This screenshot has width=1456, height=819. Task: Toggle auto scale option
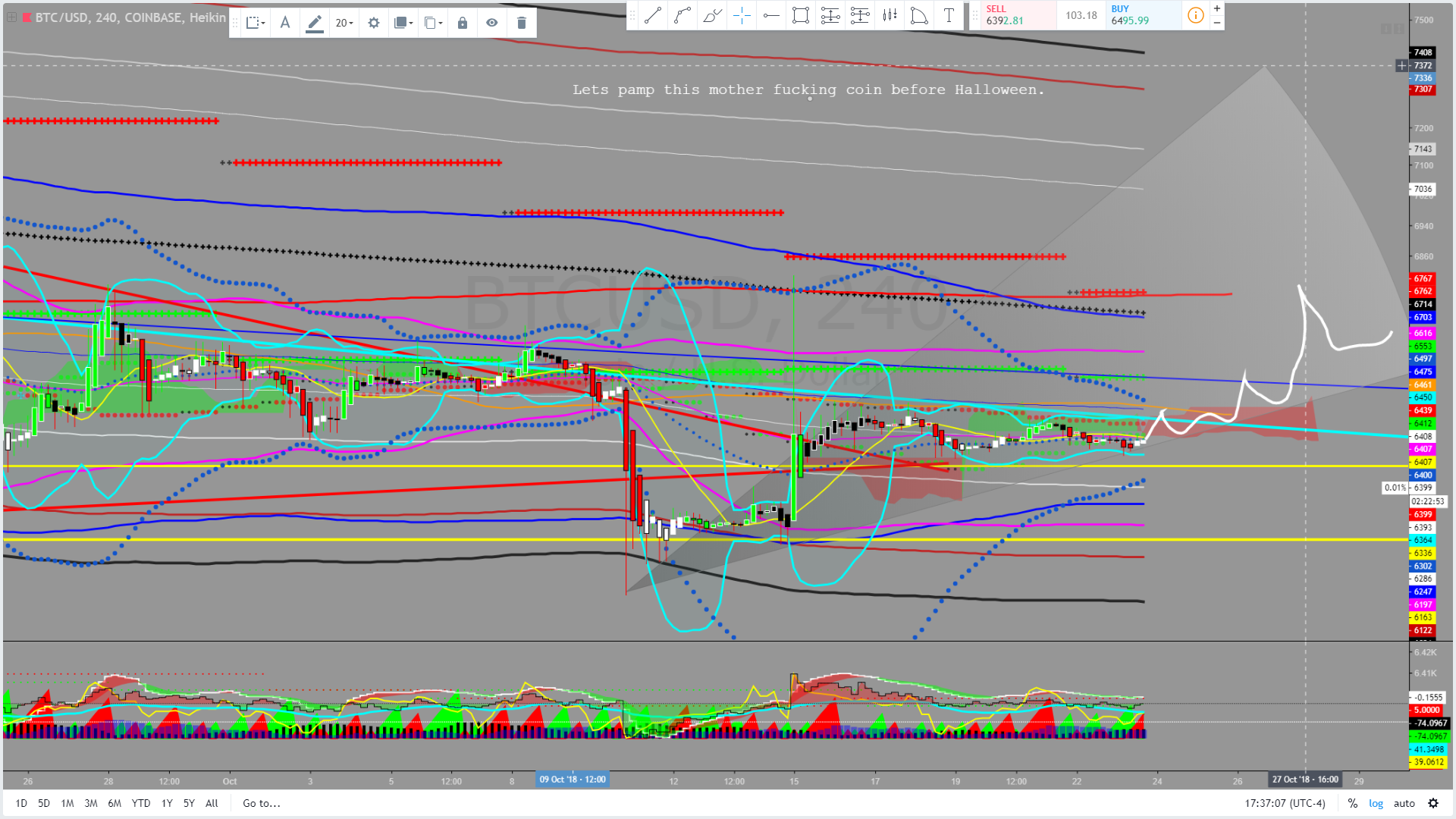[x=1404, y=803]
